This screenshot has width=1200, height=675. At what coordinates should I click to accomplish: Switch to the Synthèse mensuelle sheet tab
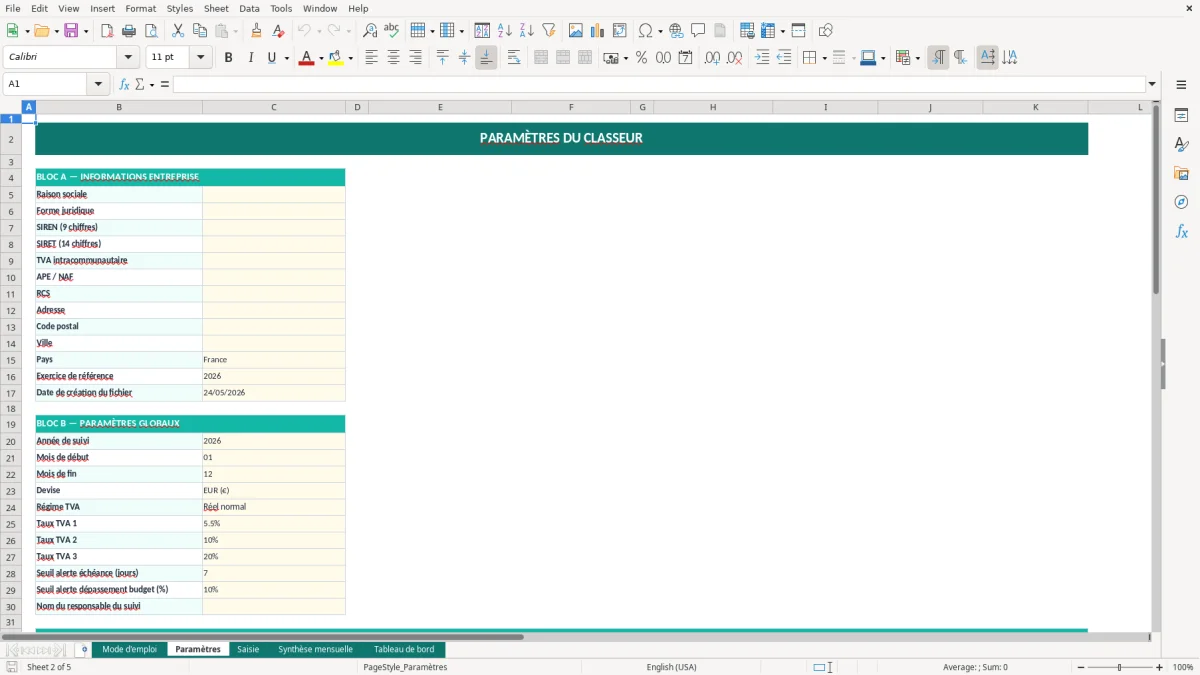click(x=315, y=649)
